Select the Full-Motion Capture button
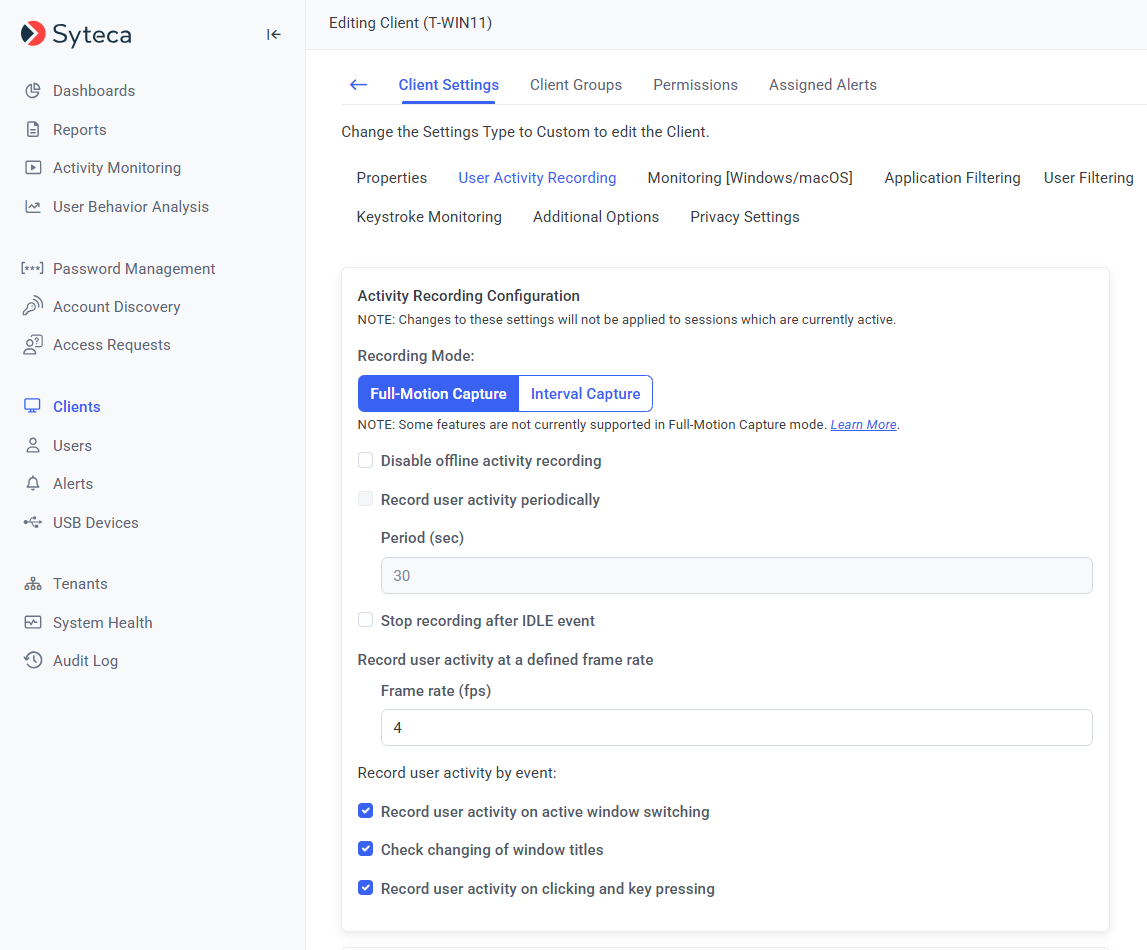Screen dimensions: 1147x950 point(438,394)
